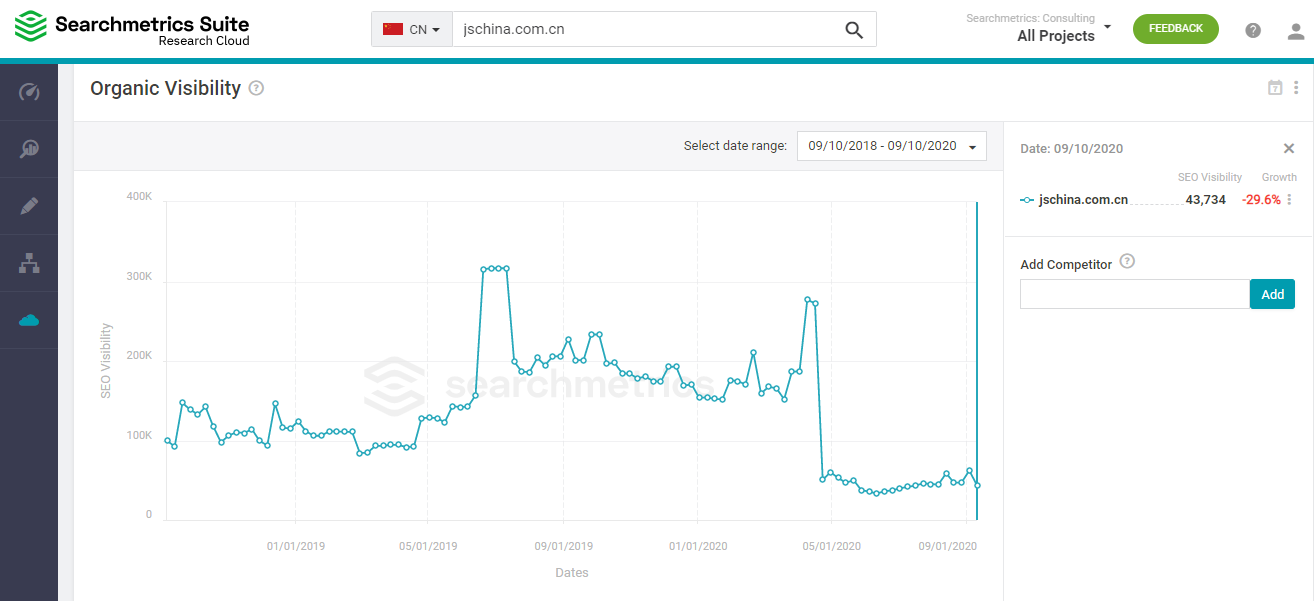This screenshot has width=1314, height=601.
Task: Open Organic Visibility panel more options menu
Action: (1297, 88)
